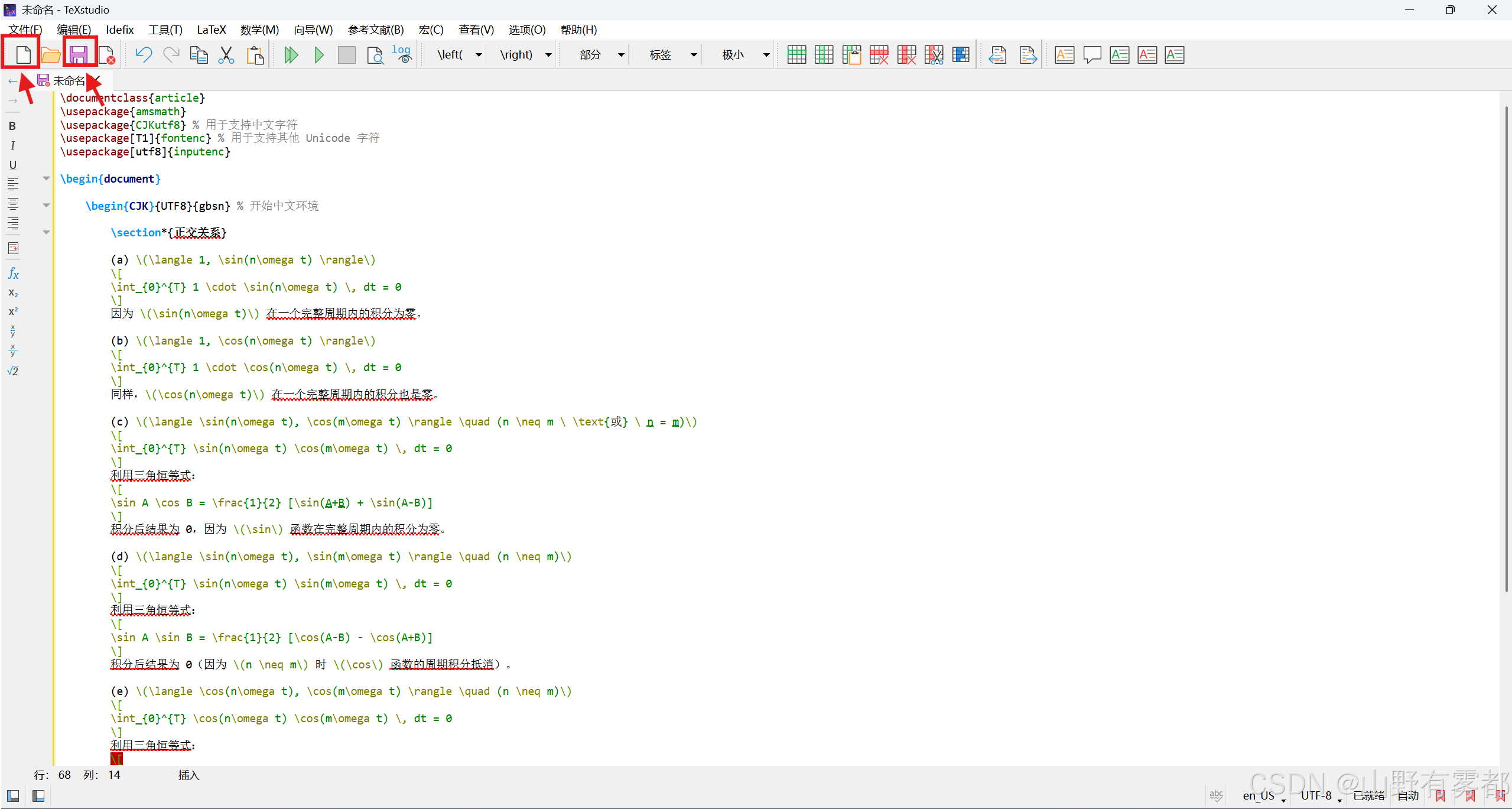The image size is (1512, 809).
Task: Click the 未命名 document tab
Action: point(69,81)
